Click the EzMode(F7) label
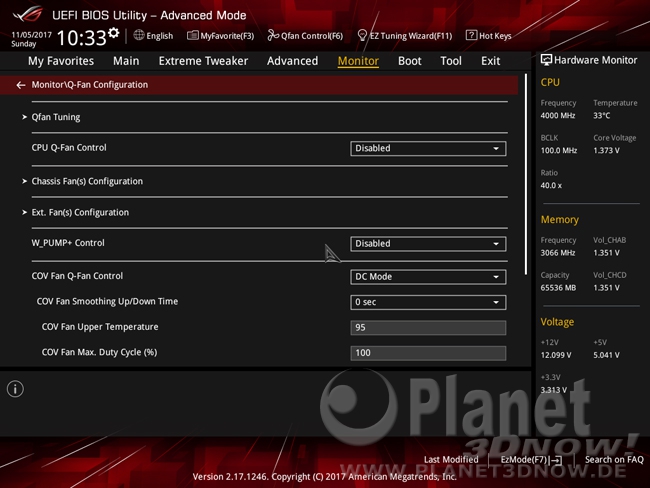 (524, 459)
